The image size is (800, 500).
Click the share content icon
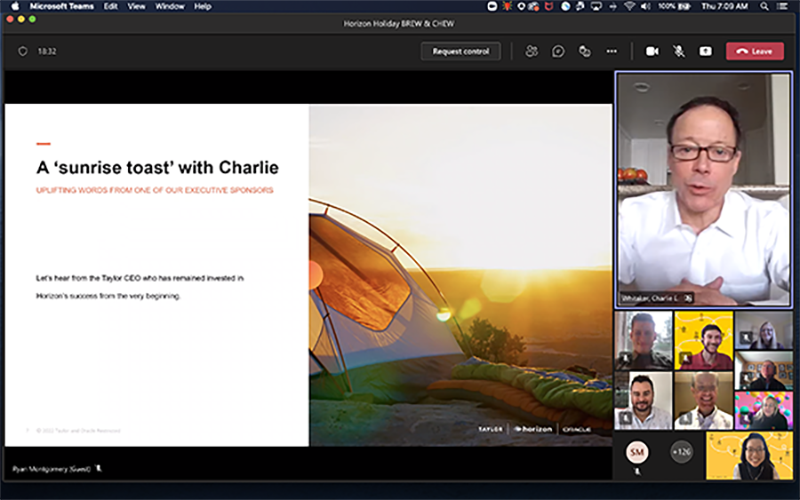[x=705, y=51]
